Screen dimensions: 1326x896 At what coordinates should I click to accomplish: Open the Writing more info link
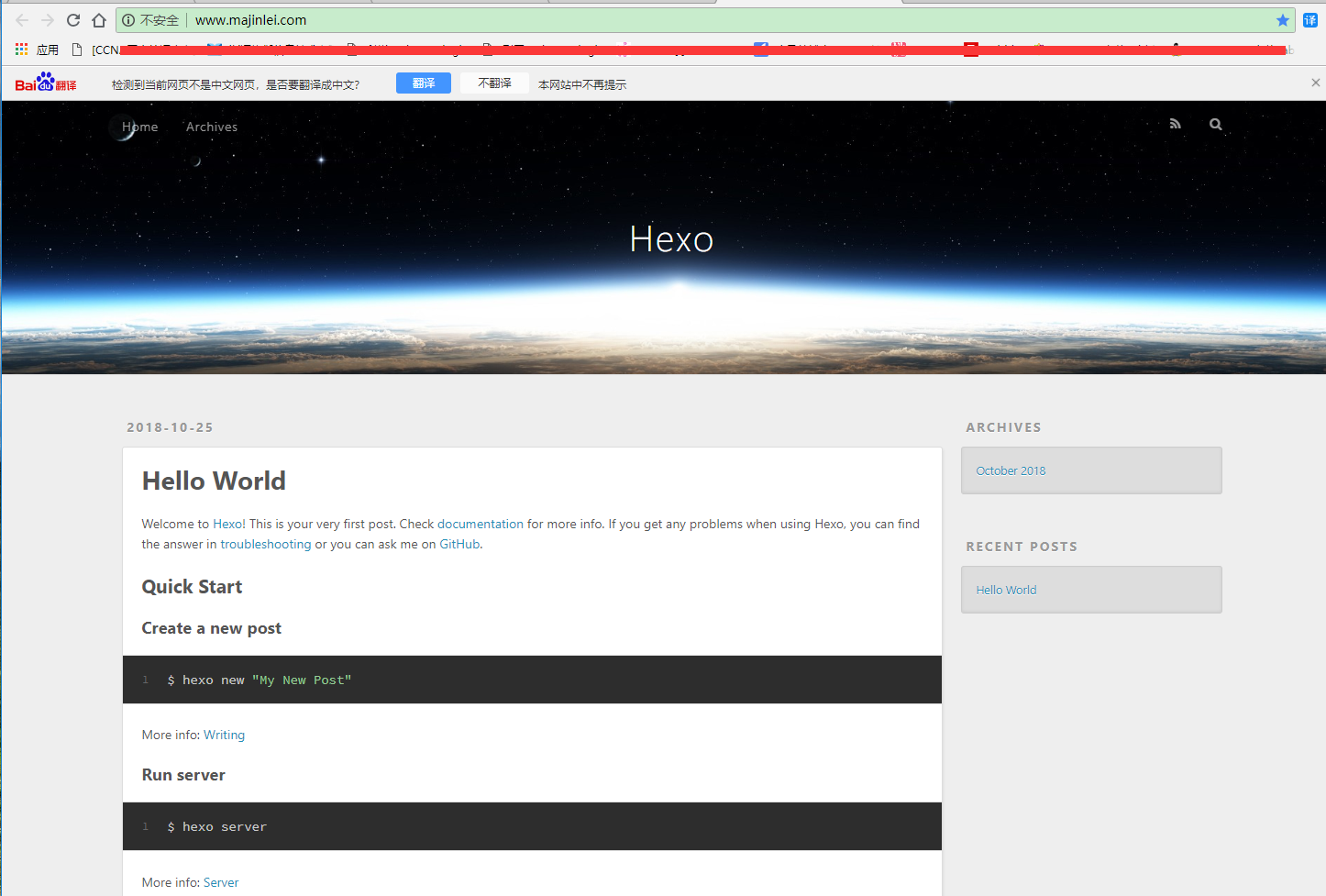224,735
